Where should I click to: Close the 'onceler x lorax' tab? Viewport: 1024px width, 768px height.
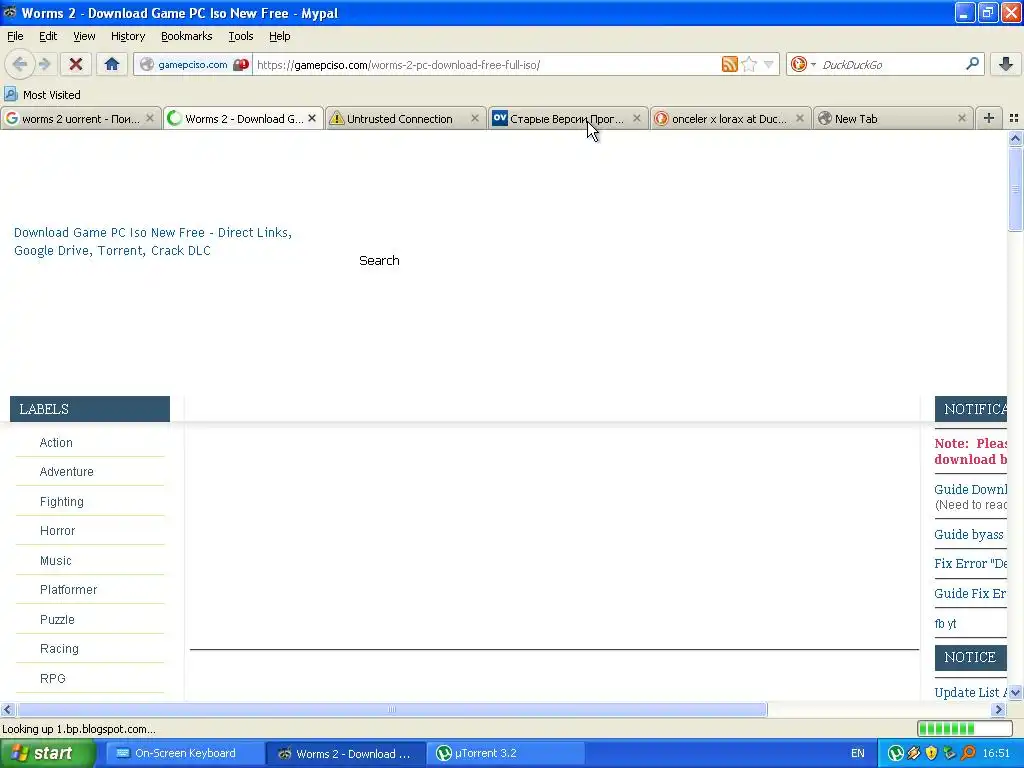tap(799, 118)
